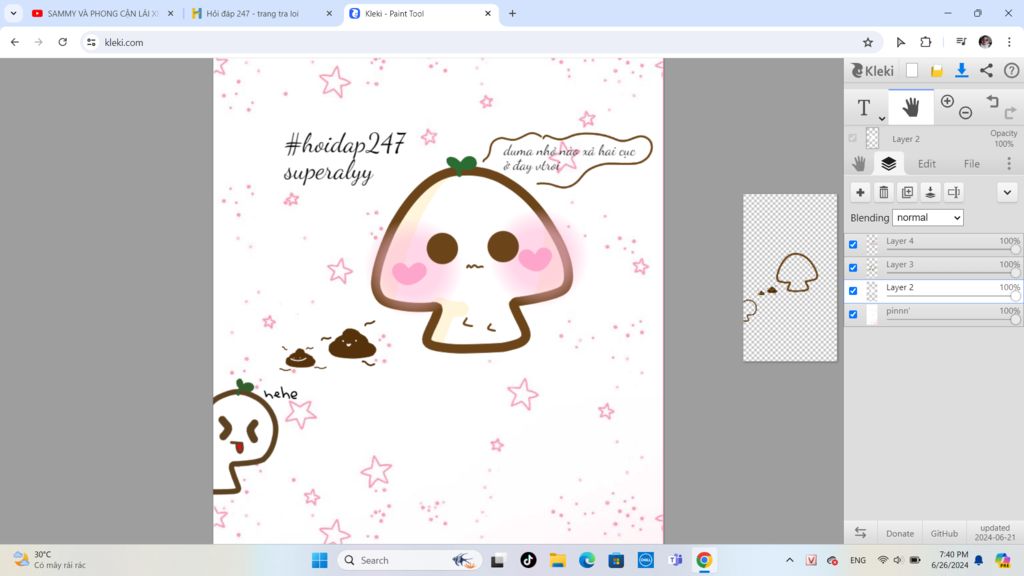Switch to the Layers tab

[888, 163]
